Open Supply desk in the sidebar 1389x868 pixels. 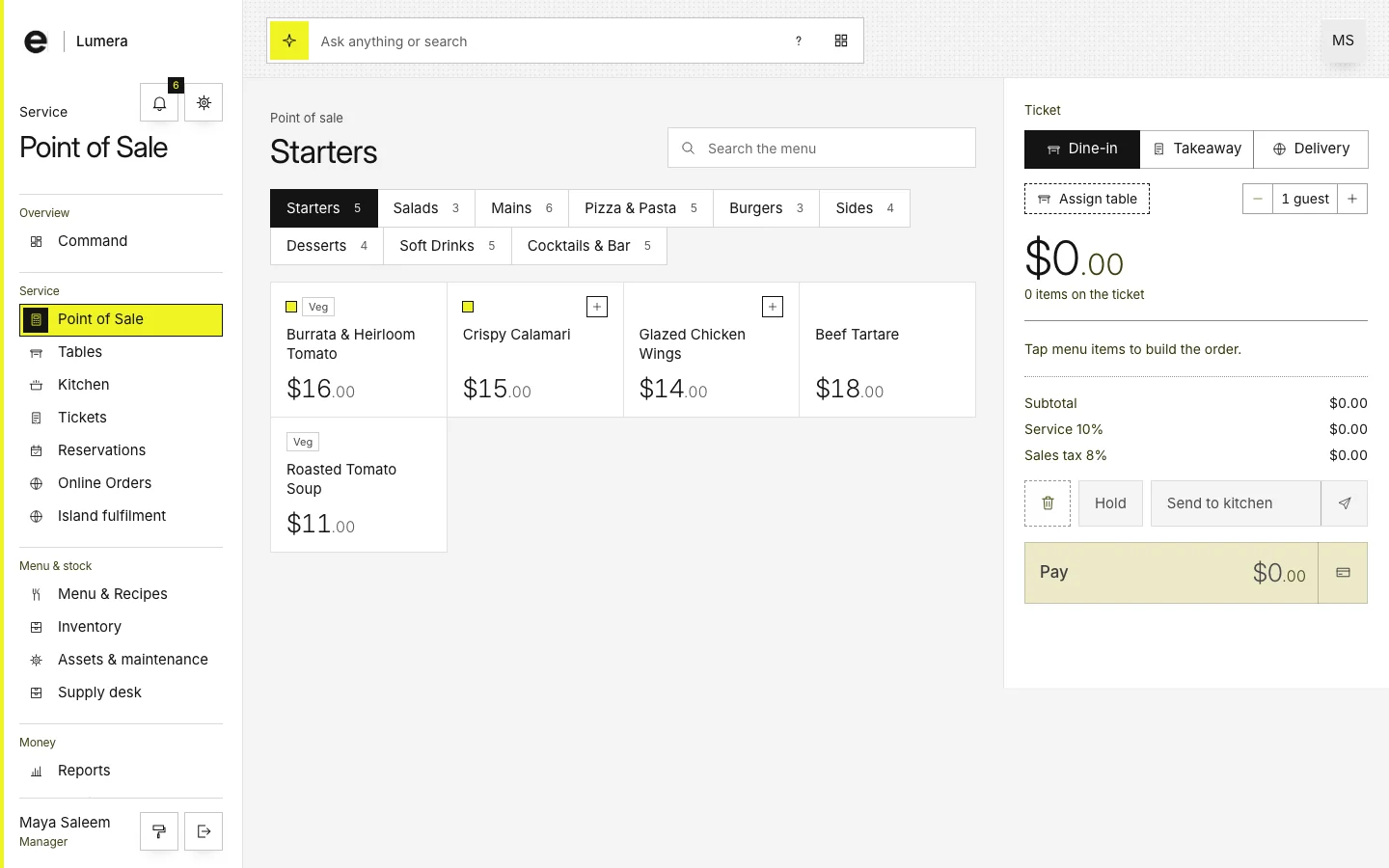click(x=121, y=692)
